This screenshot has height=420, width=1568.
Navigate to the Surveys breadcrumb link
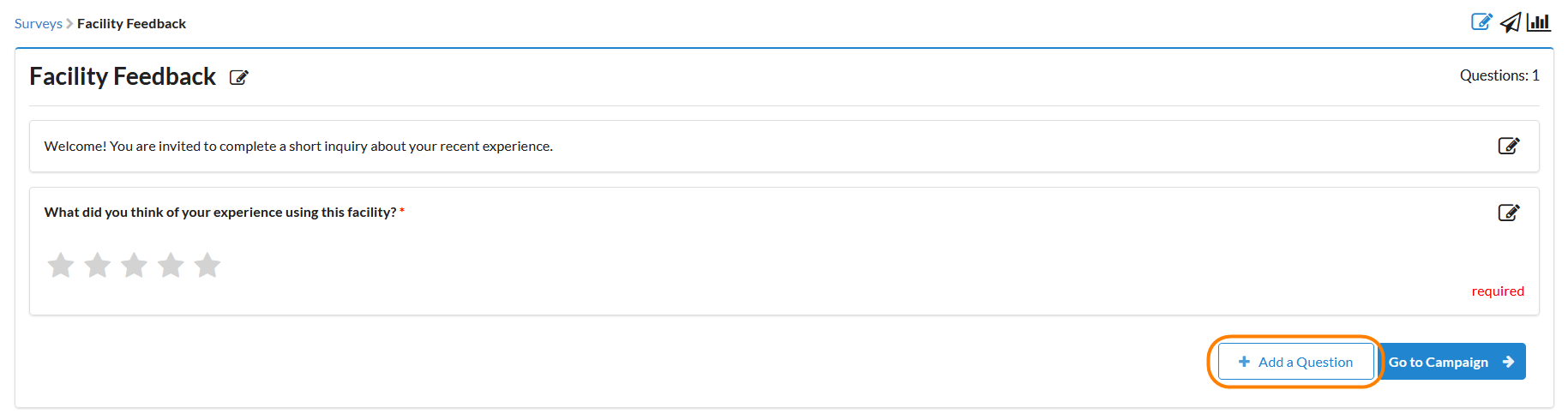point(38,24)
